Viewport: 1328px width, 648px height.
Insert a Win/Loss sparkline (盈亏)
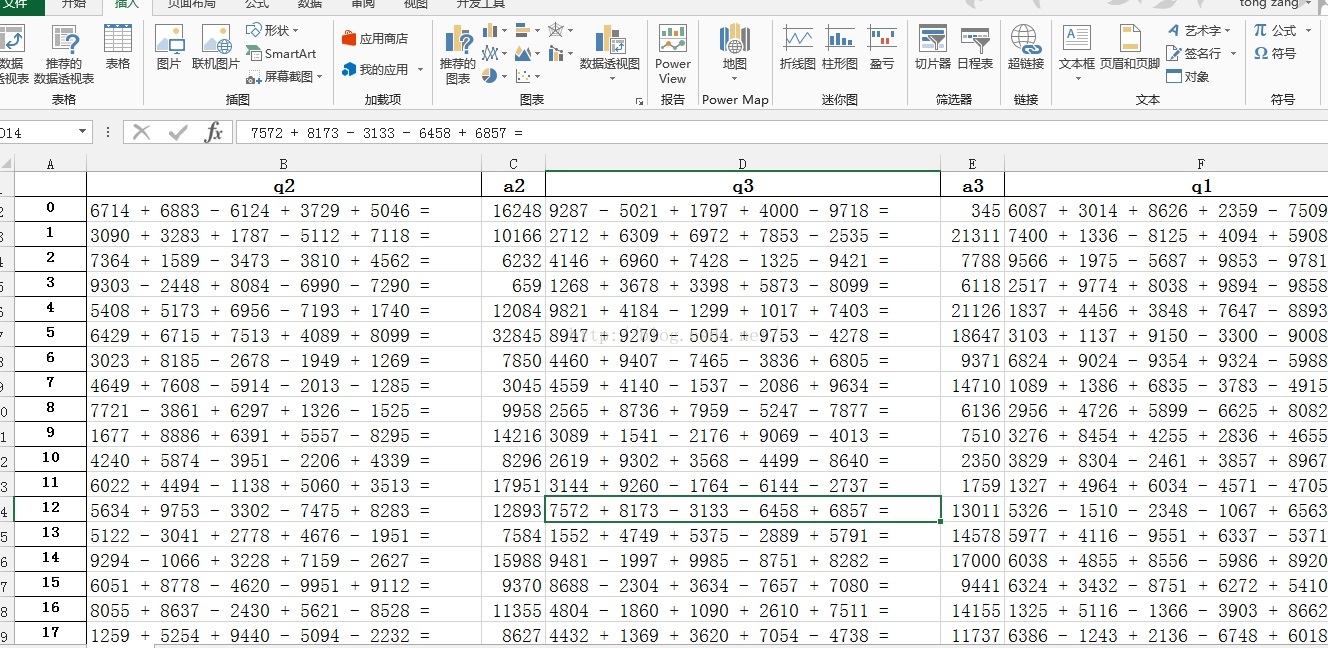pos(882,48)
